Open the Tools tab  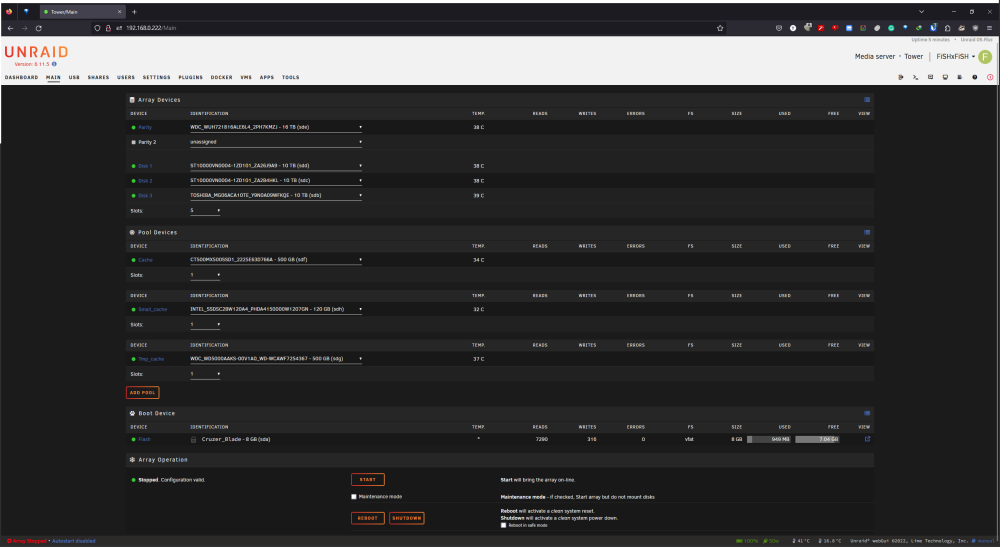point(290,77)
